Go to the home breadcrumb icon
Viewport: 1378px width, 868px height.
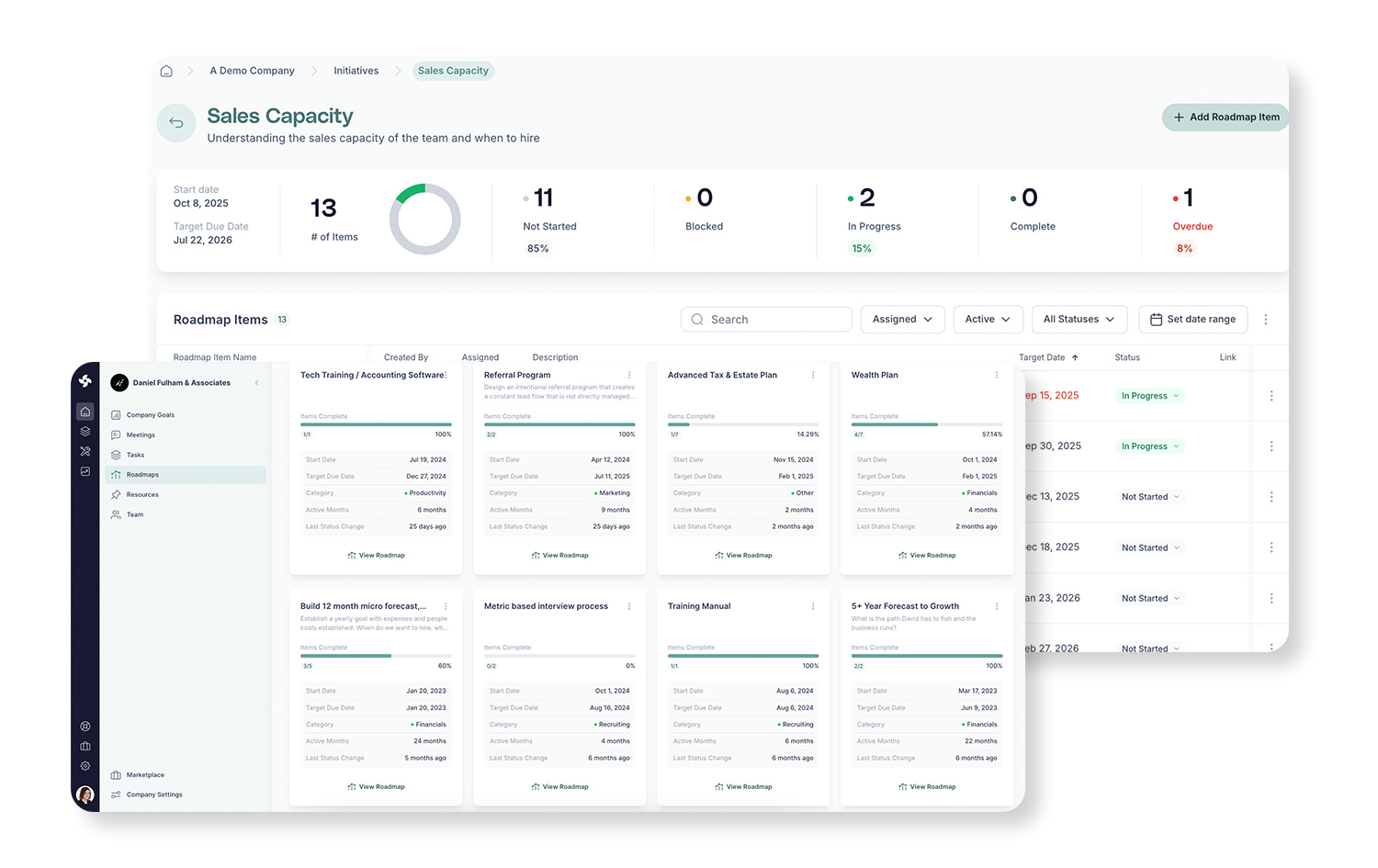166,71
